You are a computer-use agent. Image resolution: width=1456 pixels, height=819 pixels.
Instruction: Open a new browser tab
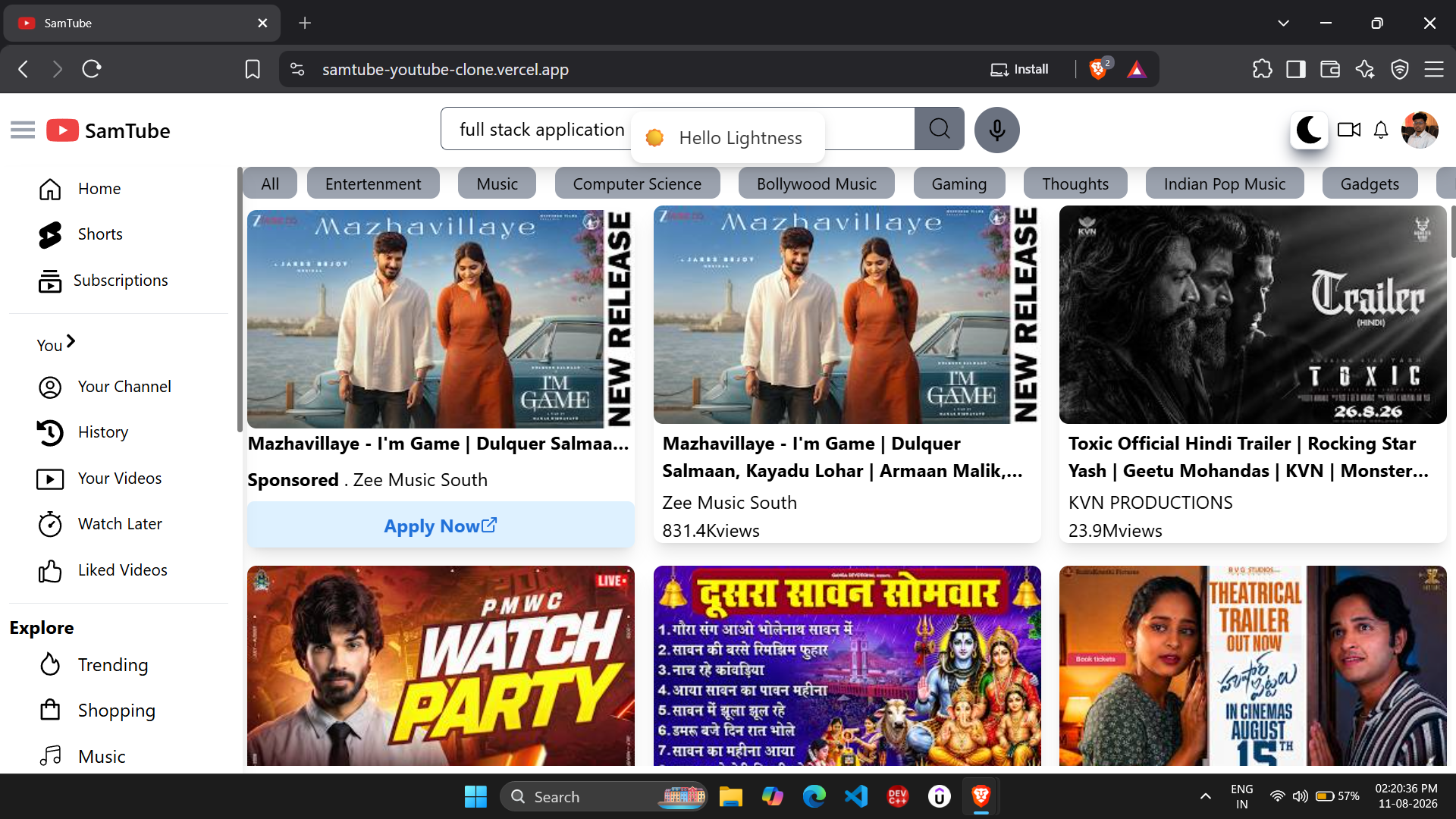coord(305,23)
